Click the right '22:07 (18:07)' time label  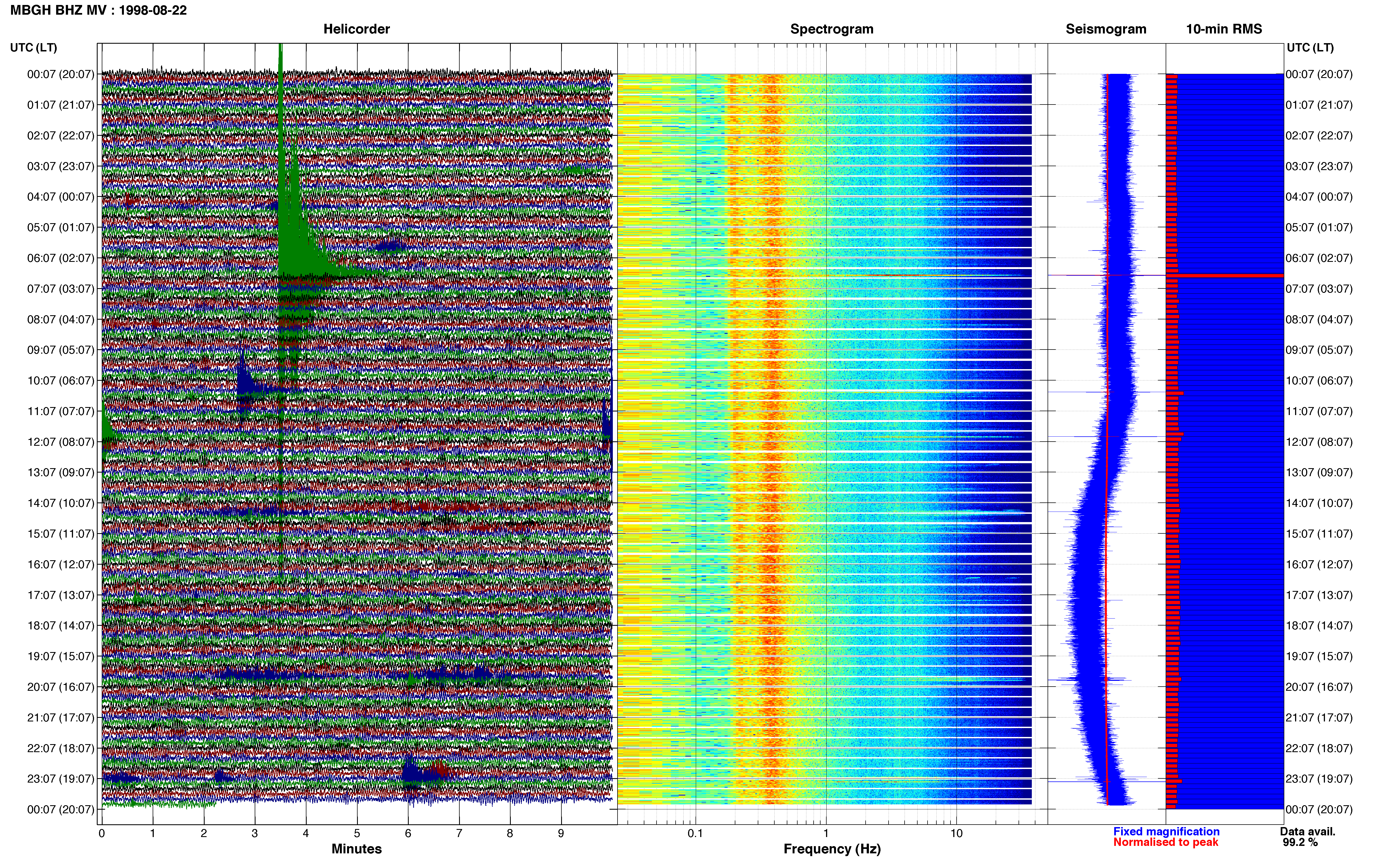[1319, 749]
